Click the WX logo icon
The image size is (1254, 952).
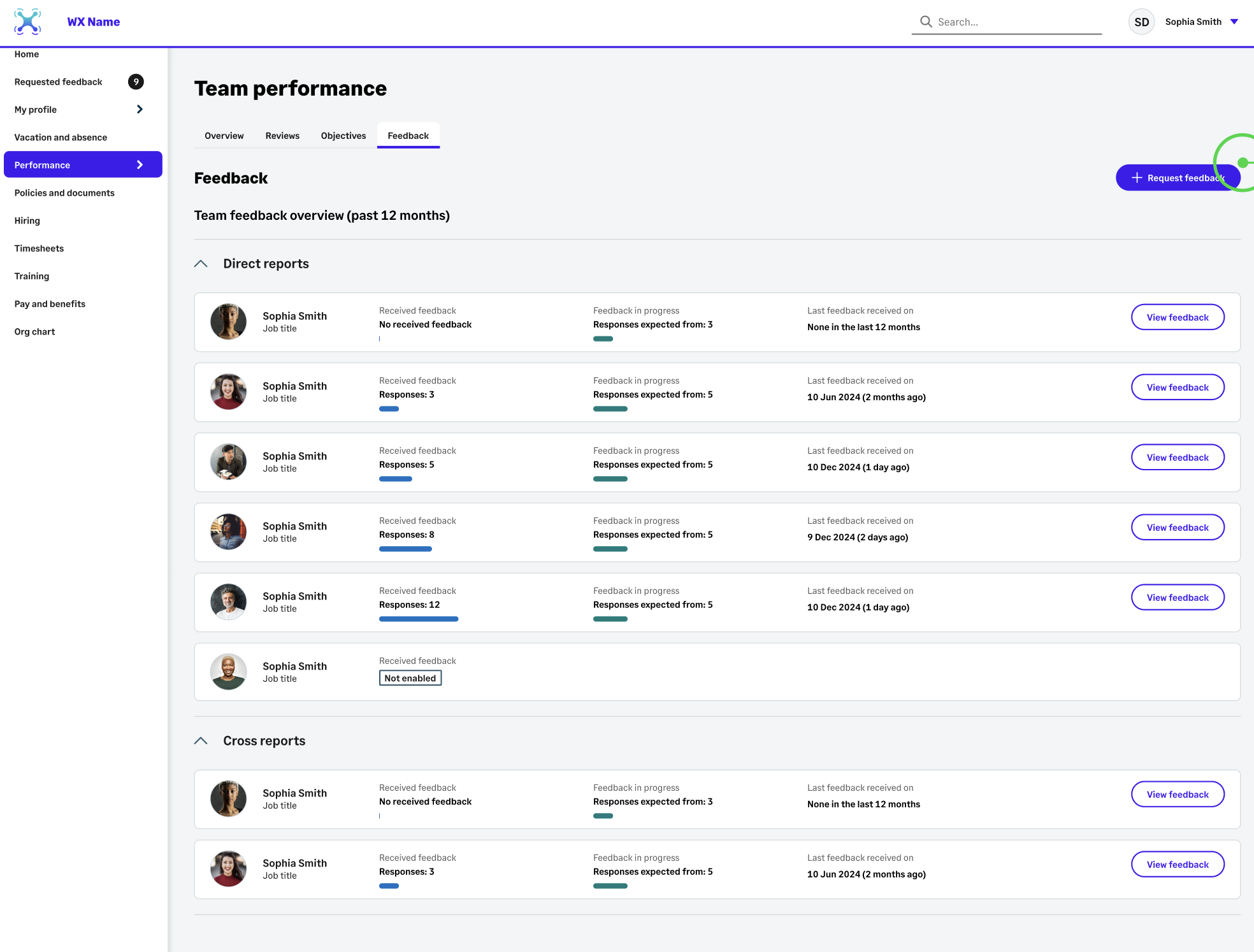click(27, 22)
